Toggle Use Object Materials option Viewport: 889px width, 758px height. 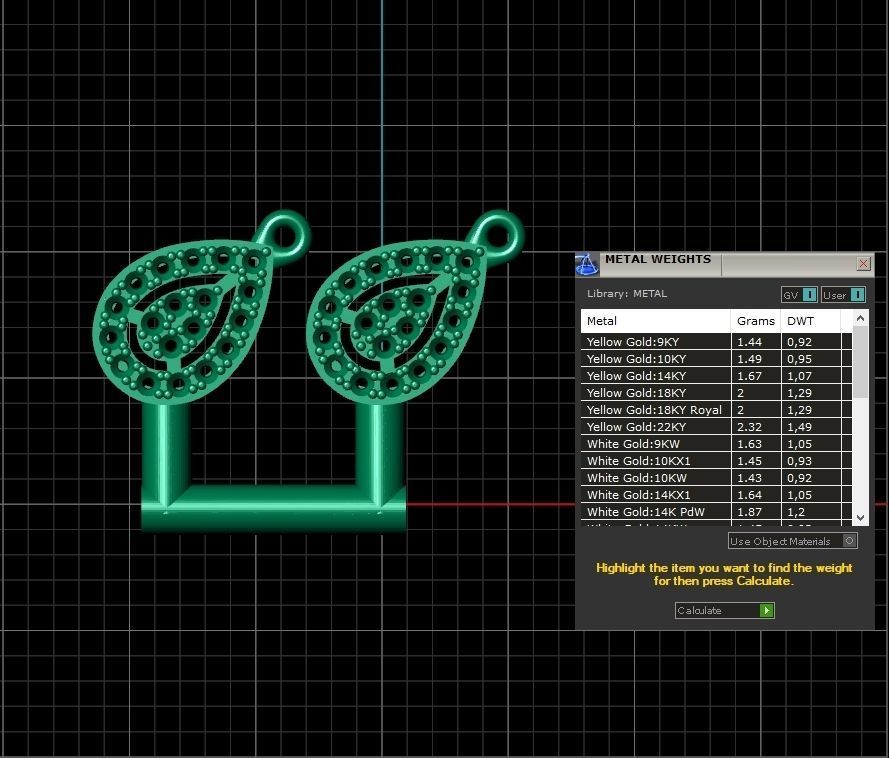[793, 541]
